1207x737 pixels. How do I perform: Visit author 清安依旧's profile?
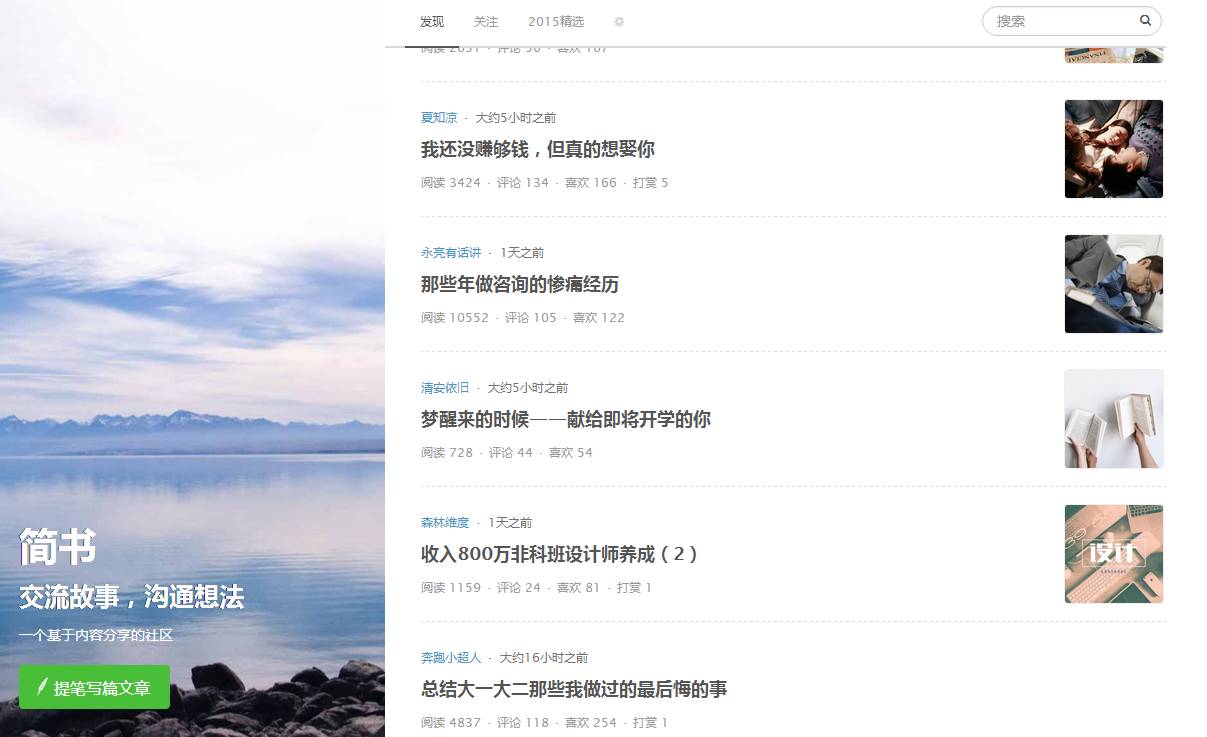click(x=445, y=387)
